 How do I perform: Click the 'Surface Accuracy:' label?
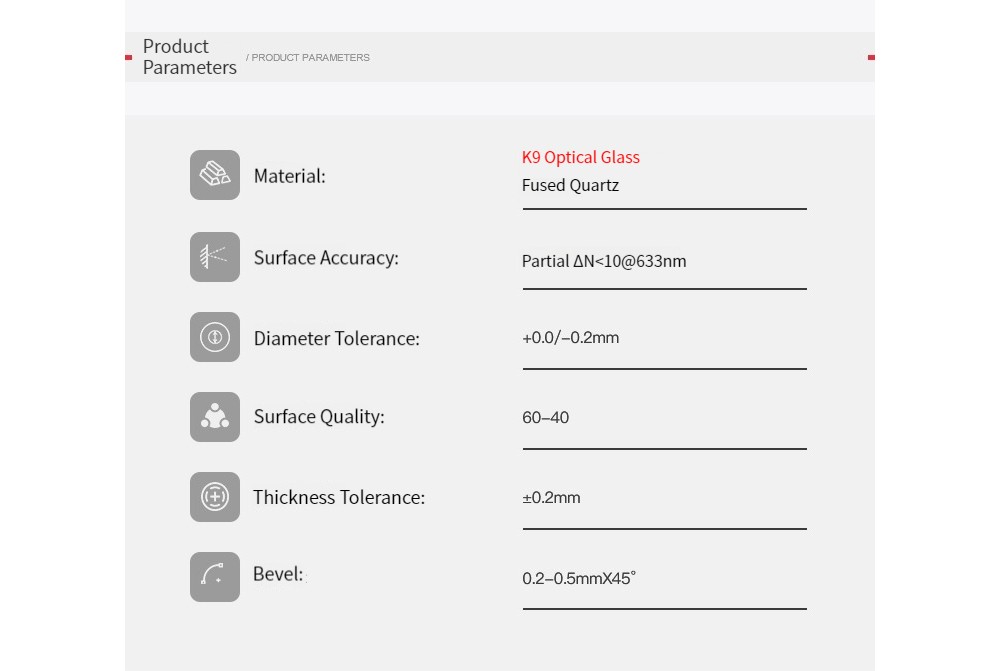point(326,258)
